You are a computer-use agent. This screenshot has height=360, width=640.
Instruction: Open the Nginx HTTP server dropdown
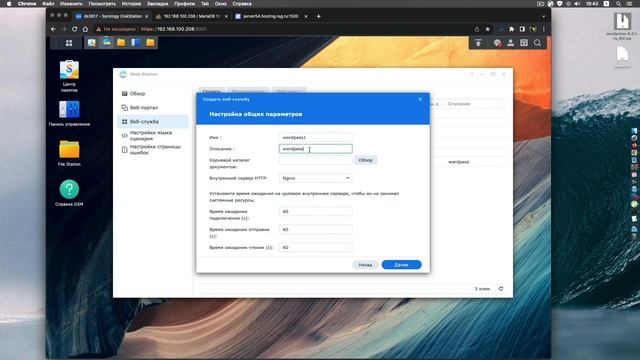point(316,178)
